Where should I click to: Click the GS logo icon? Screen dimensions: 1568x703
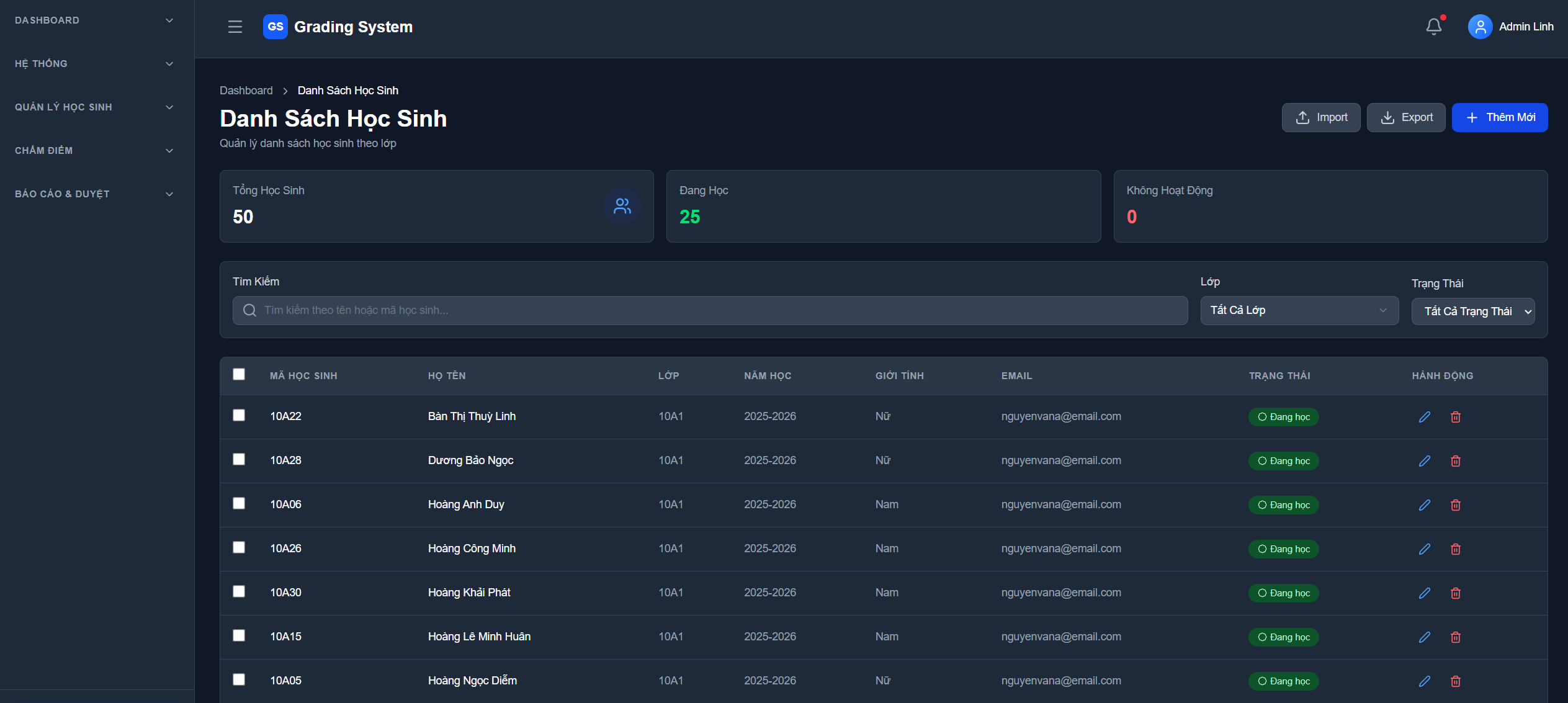click(275, 27)
